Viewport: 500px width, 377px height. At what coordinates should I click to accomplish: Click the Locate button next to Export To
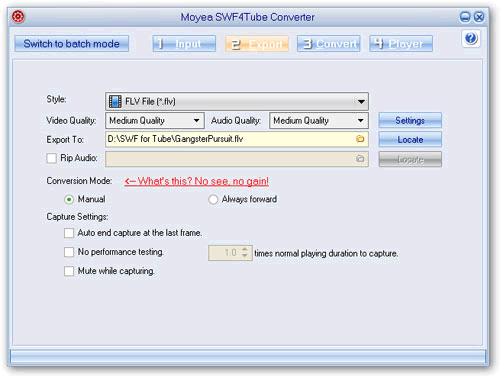(410, 139)
